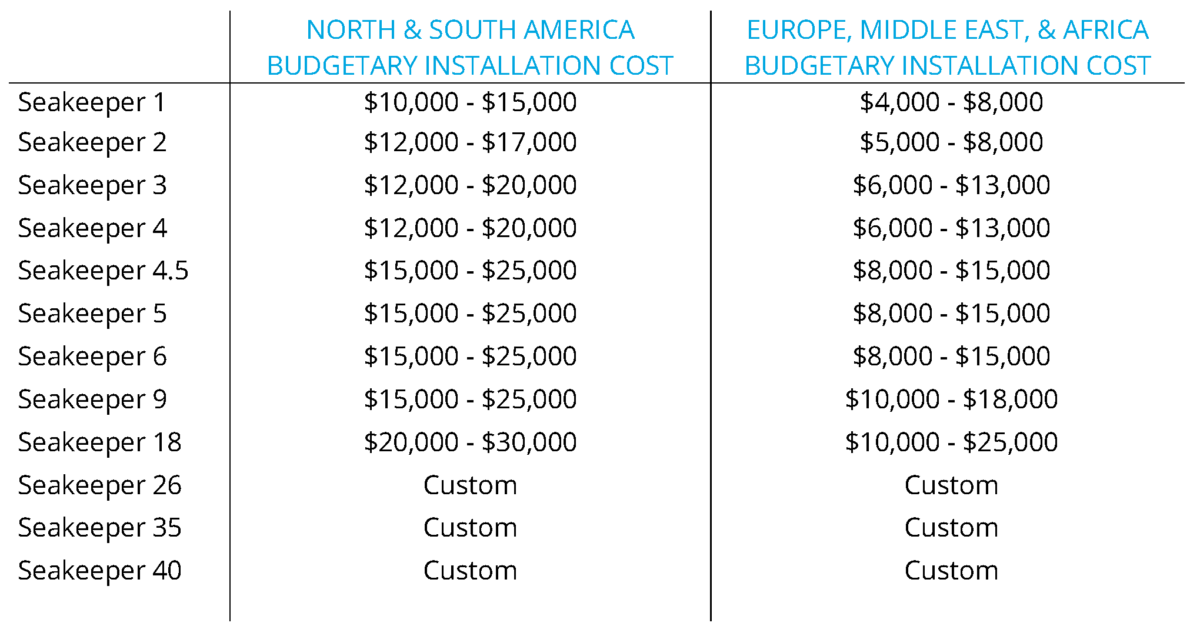1200x626 pixels.
Task: Click the $10,000 - $25,000 cost cell
Action: click(x=951, y=442)
